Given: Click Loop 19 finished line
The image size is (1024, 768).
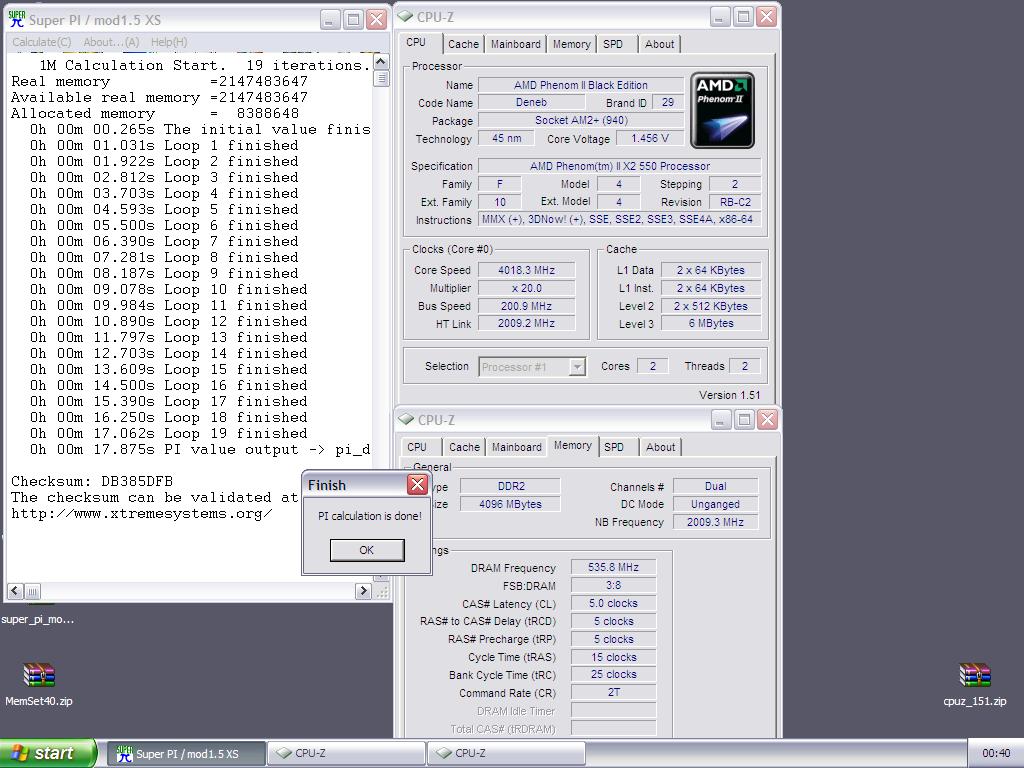Looking at the screenshot, I should click(x=168, y=434).
